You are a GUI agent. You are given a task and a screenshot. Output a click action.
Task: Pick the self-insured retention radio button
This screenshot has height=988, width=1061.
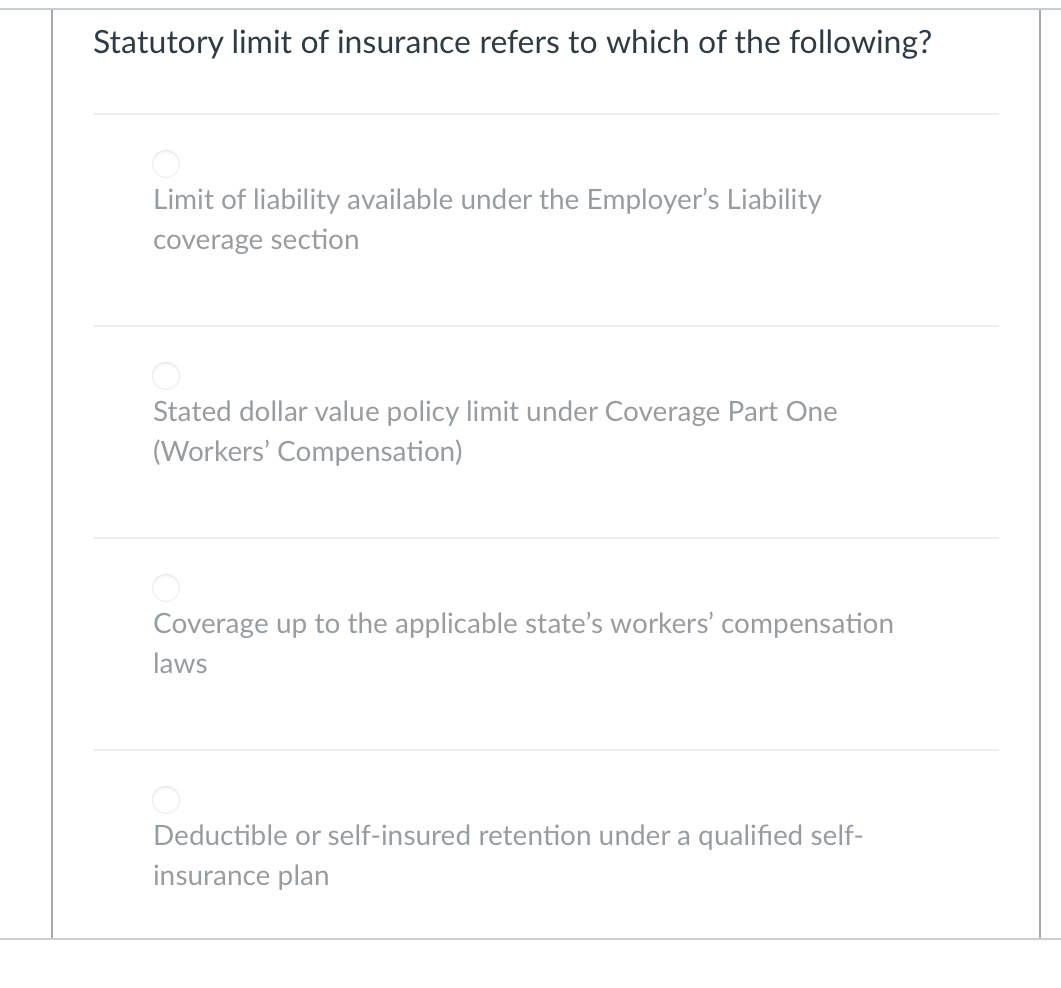166,800
